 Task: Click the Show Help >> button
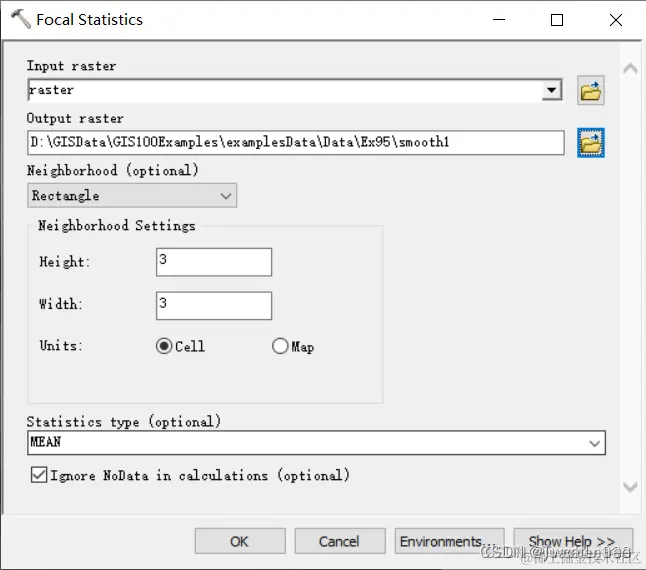[x=573, y=541]
